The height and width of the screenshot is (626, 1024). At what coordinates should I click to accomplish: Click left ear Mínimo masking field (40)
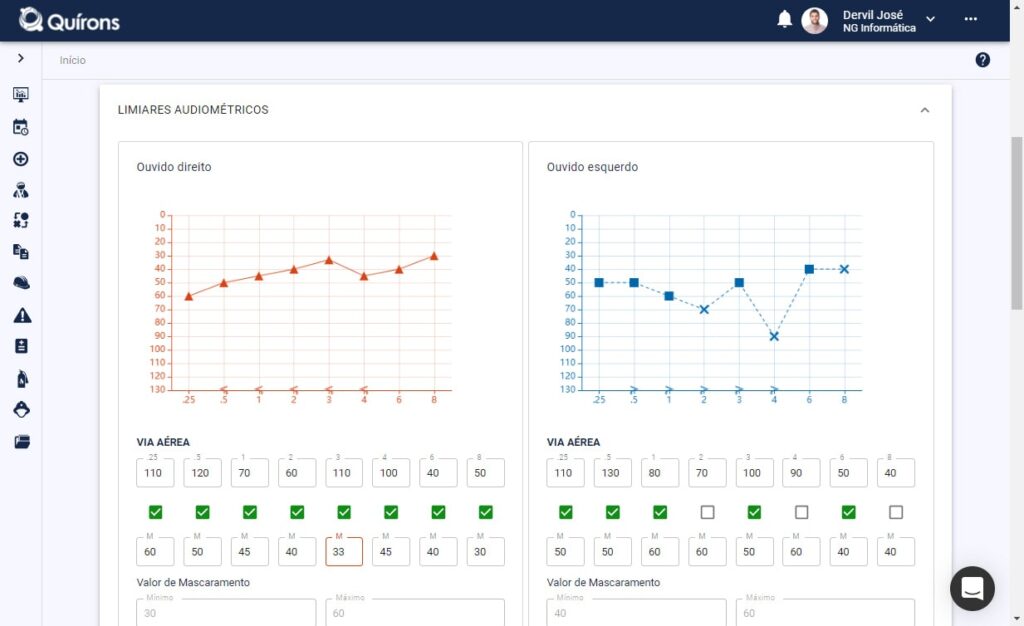(x=636, y=612)
